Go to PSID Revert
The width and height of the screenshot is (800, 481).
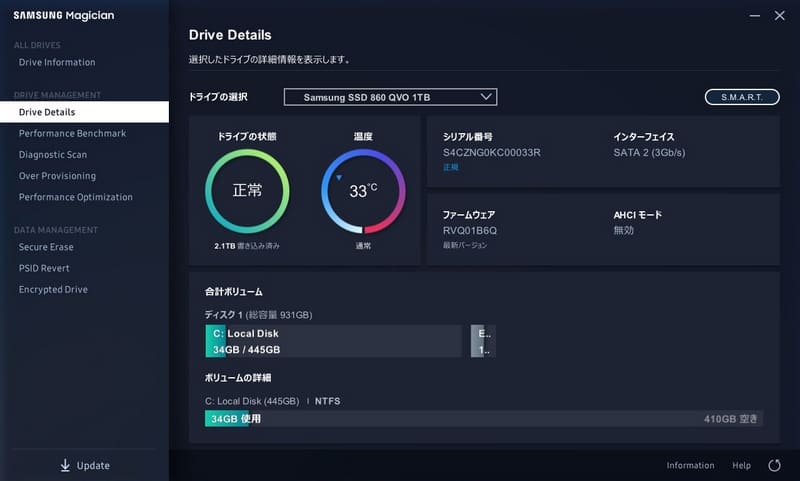(44, 268)
